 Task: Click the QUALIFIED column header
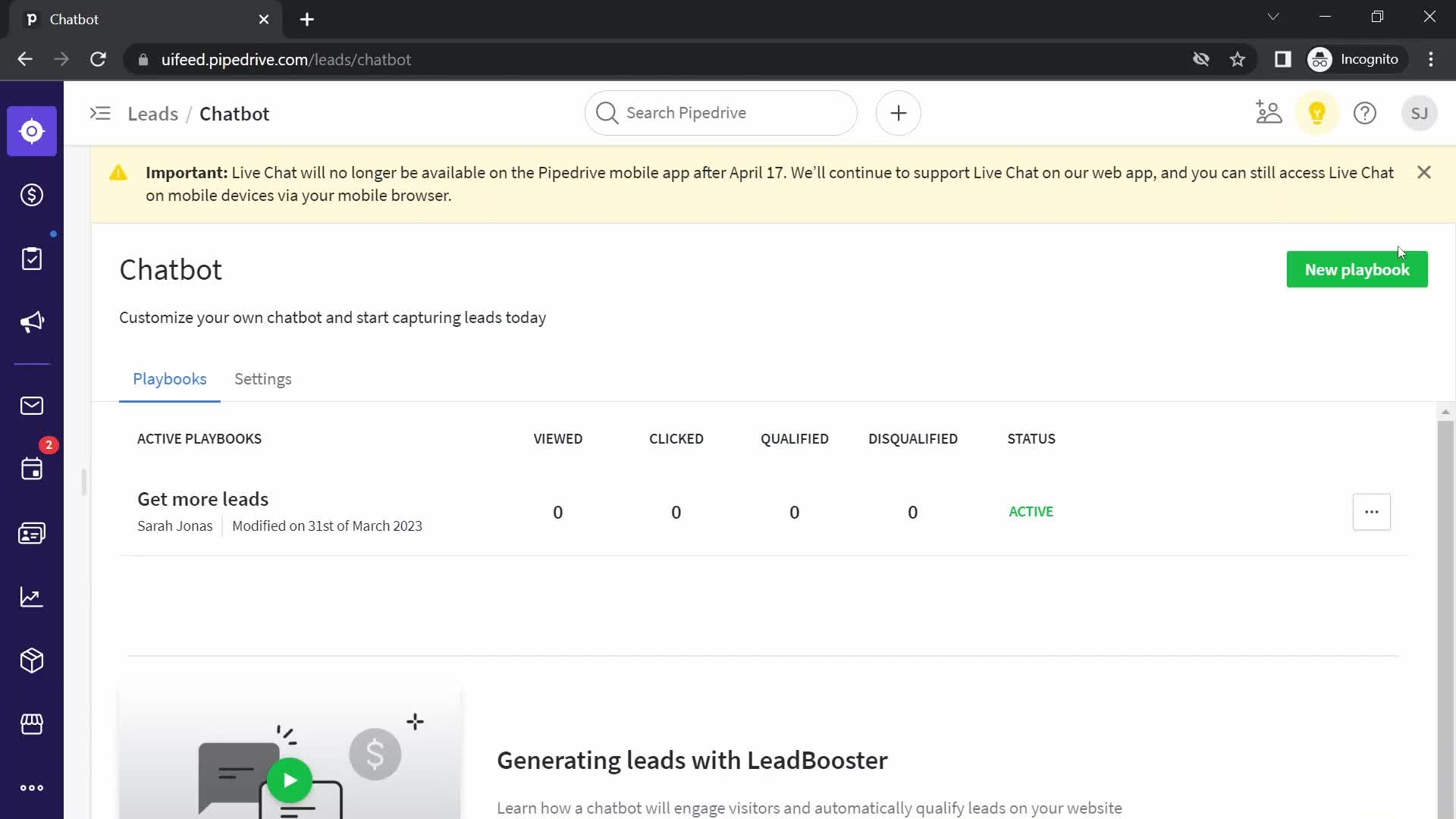[795, 439]
